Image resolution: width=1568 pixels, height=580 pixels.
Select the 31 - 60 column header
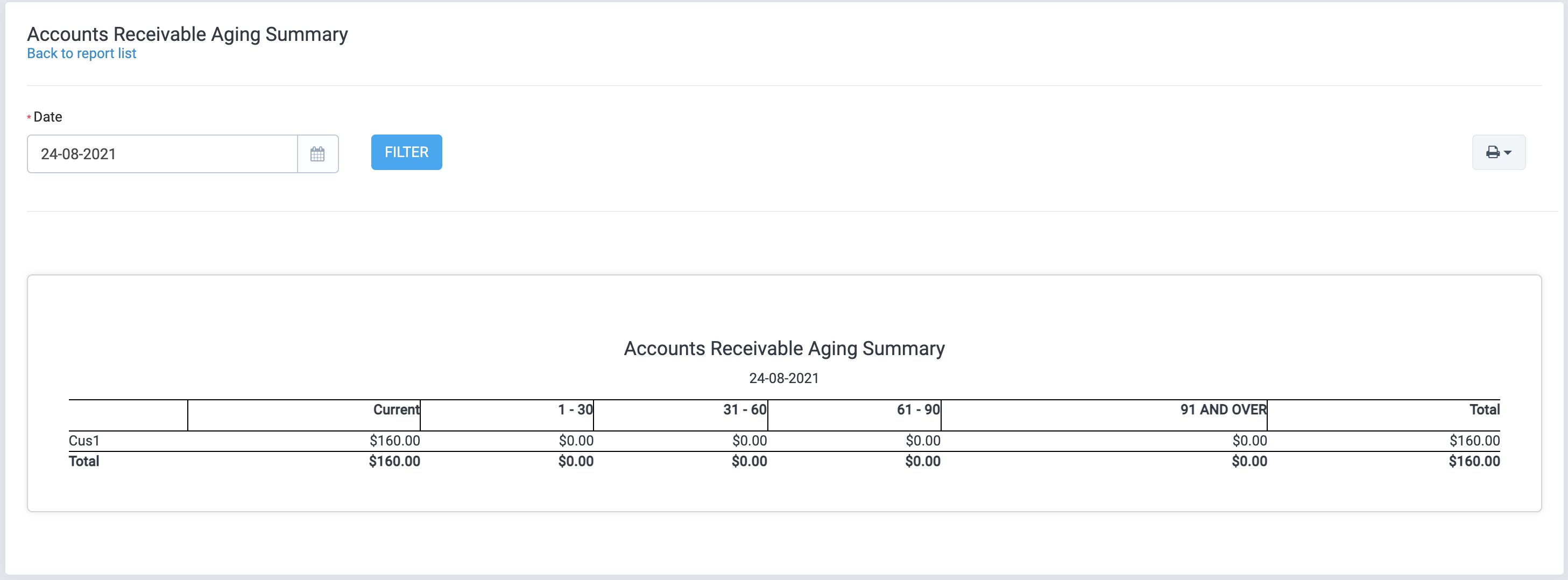(x=744, y=409)
